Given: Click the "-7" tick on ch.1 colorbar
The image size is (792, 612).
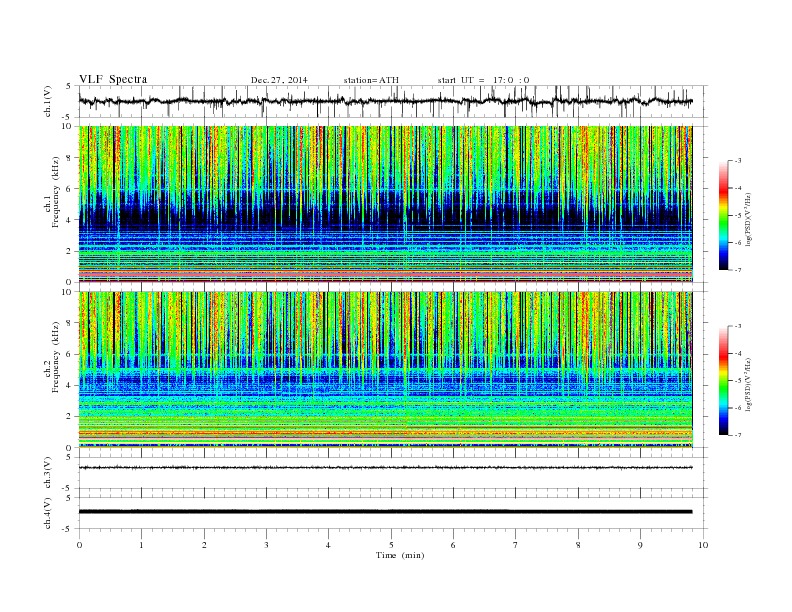Looking at the screenshot, I should click(738, 270).
